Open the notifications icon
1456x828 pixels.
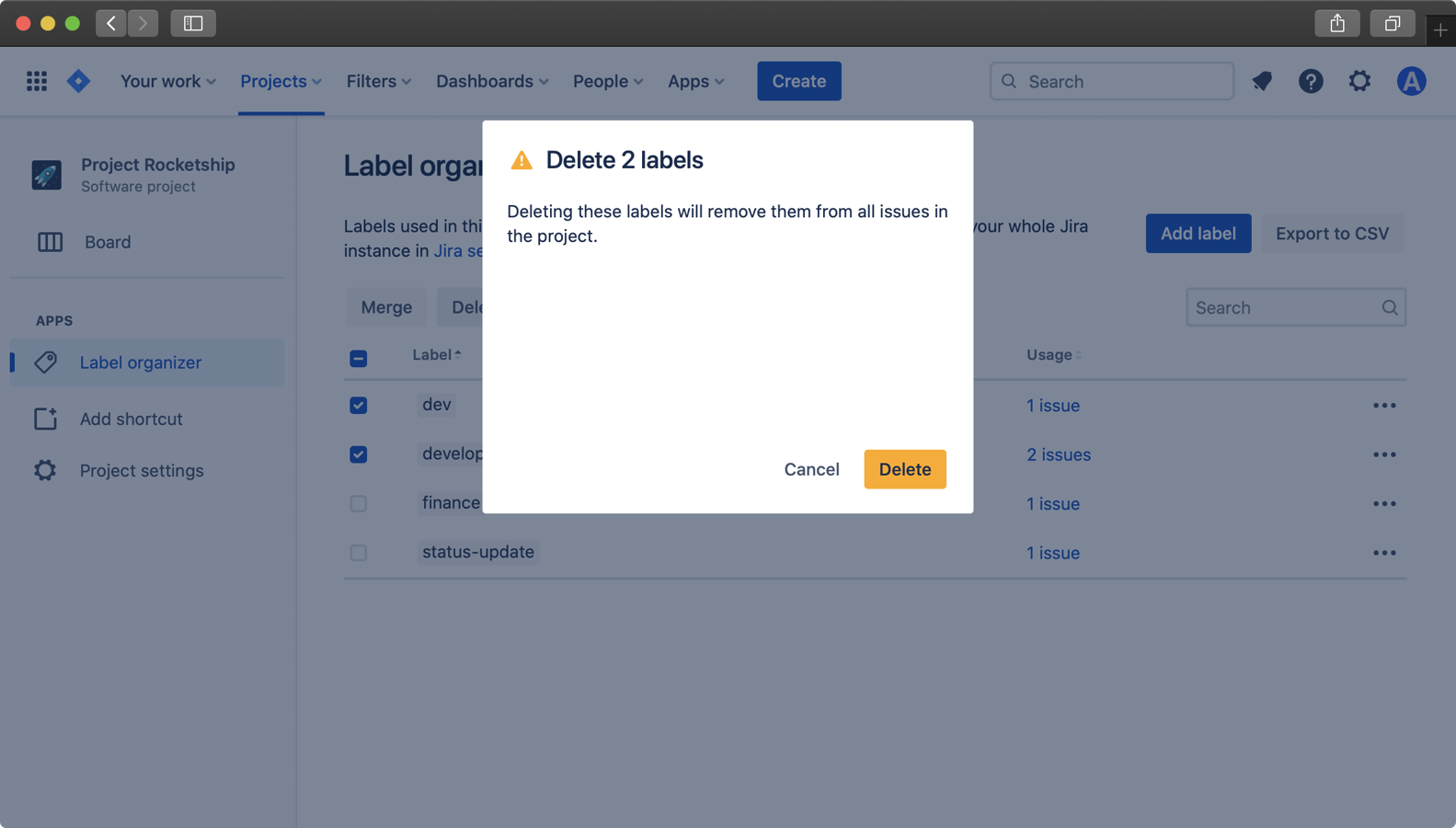tap(1262, 81)
